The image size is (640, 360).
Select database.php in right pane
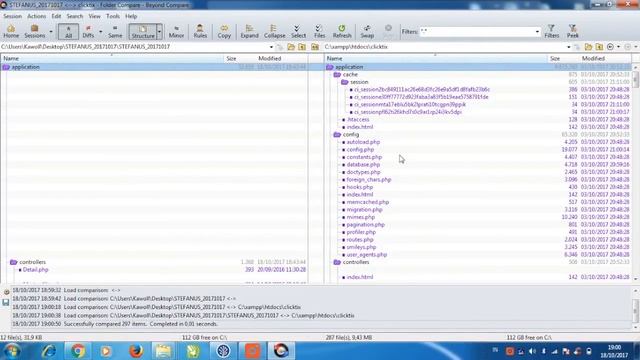pyautogui.click(x=363, y=164)
